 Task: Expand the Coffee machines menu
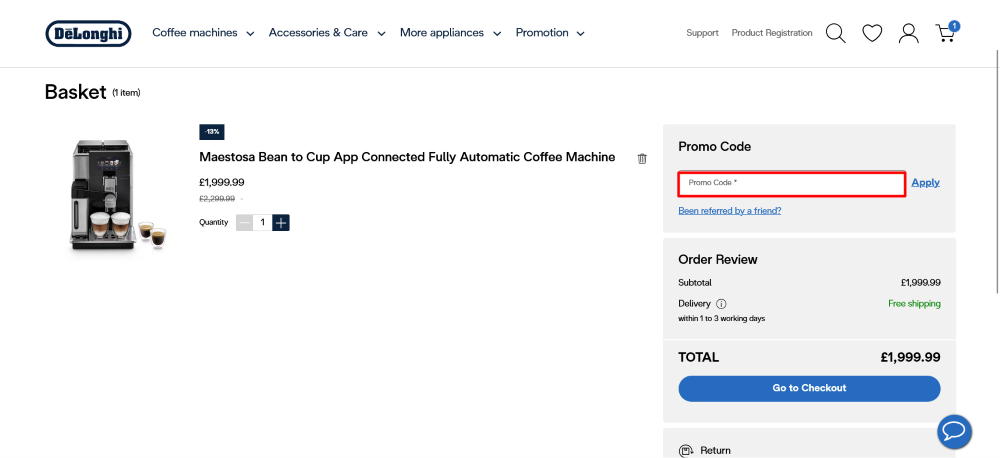(x=203, y=33)
